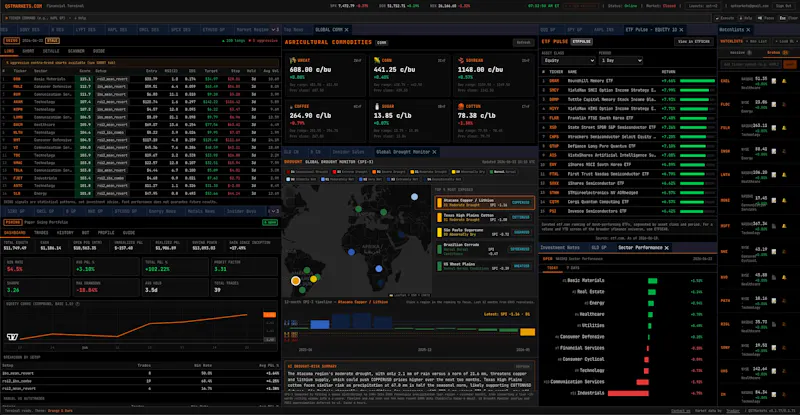Click the View in ETFSCAN button

[693, 42]
